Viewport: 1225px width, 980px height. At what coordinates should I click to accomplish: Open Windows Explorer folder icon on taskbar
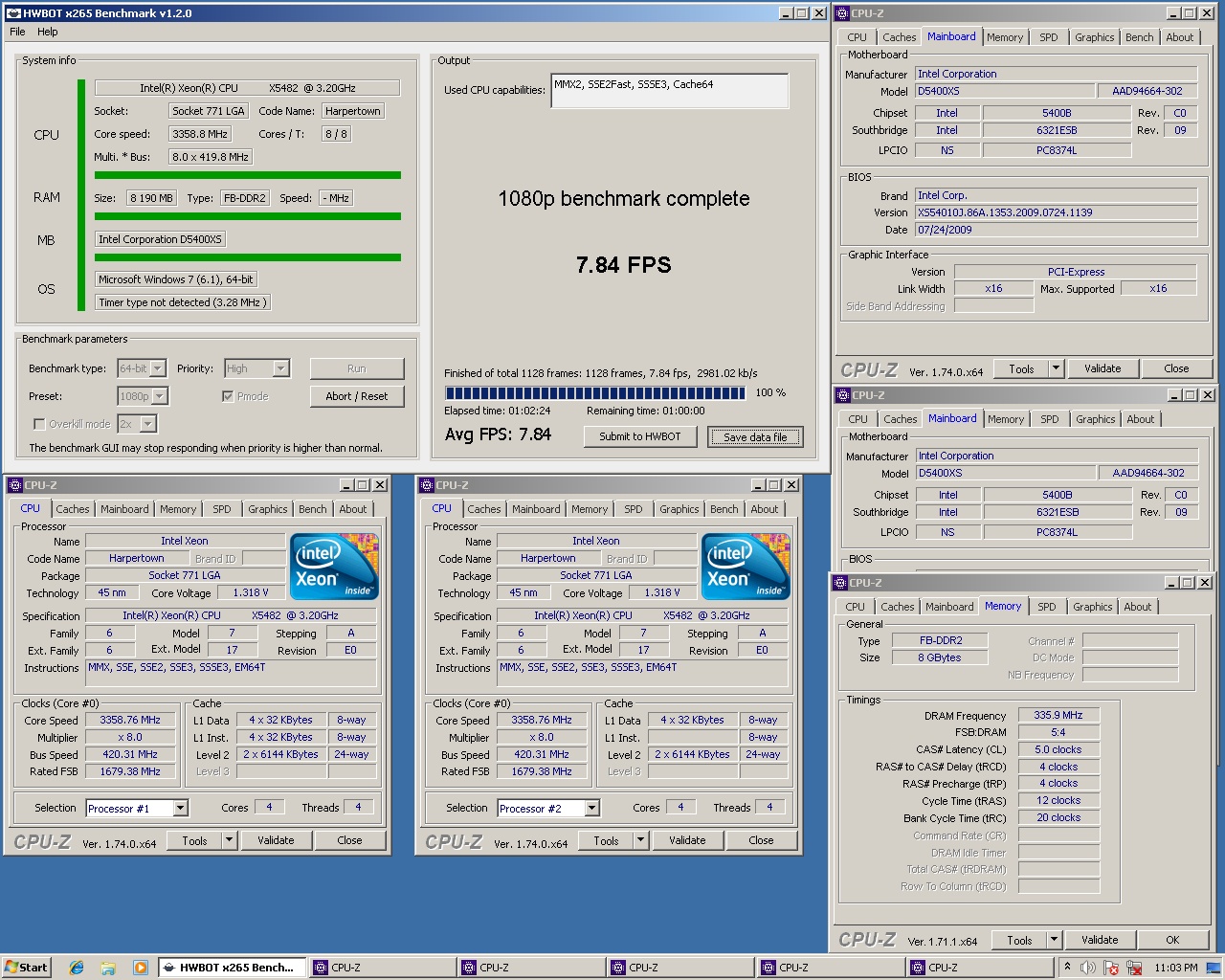[x=108, y=968]
